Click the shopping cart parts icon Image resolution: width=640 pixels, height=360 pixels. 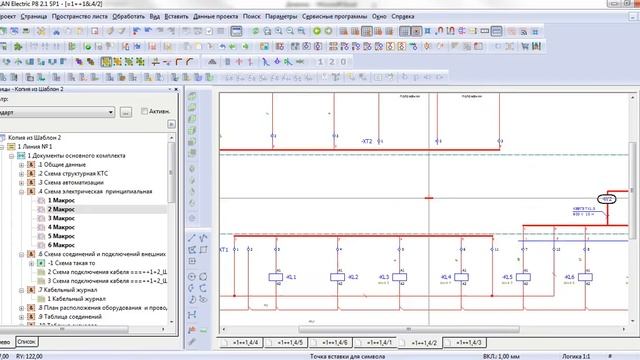(x=525, y=46)
